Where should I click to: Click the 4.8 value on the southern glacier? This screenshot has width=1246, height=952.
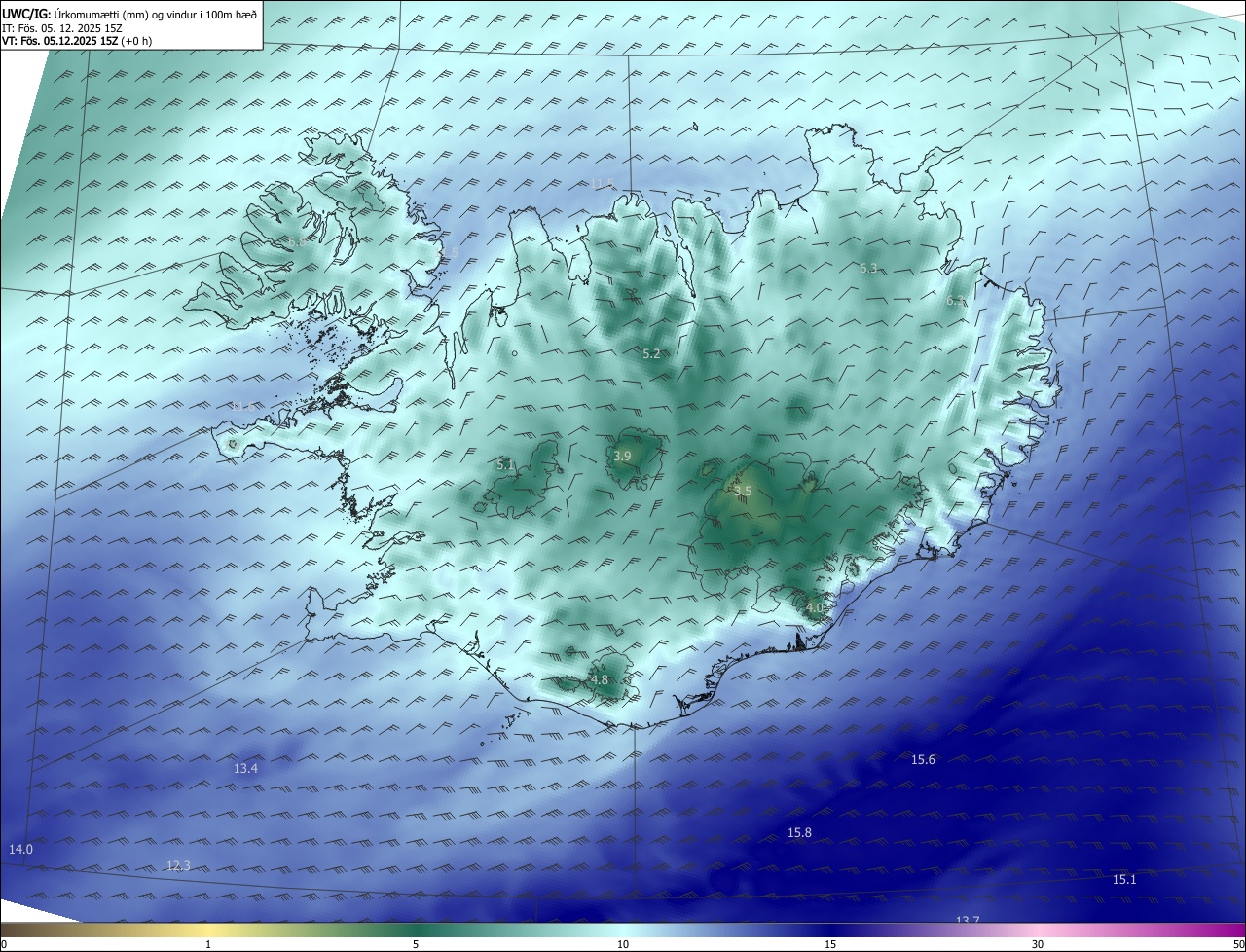click(599, 679)
